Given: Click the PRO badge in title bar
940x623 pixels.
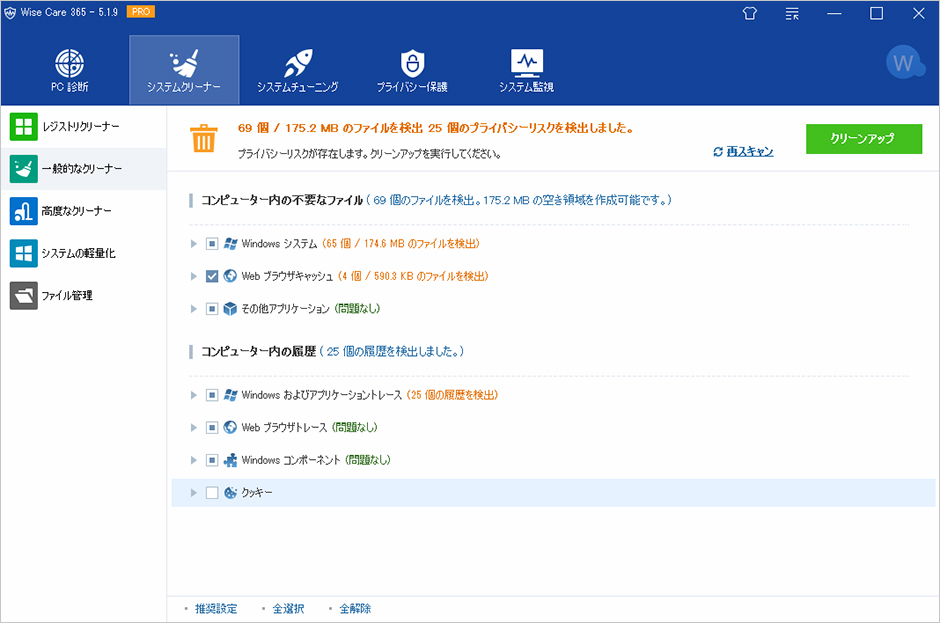Looking at the screenshot, I should tap(141, 11).
